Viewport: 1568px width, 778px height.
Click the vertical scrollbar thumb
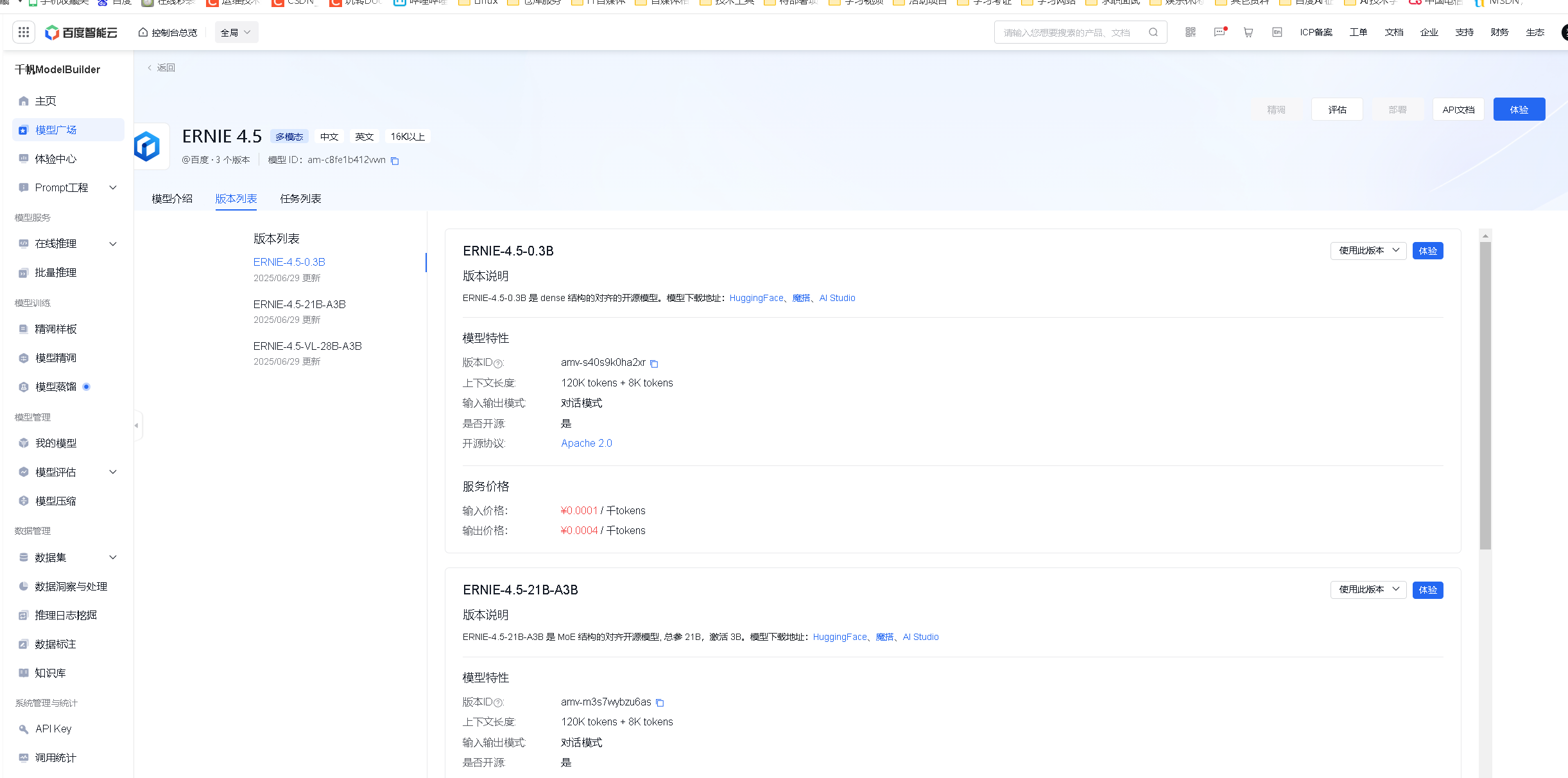[1485, 395]
